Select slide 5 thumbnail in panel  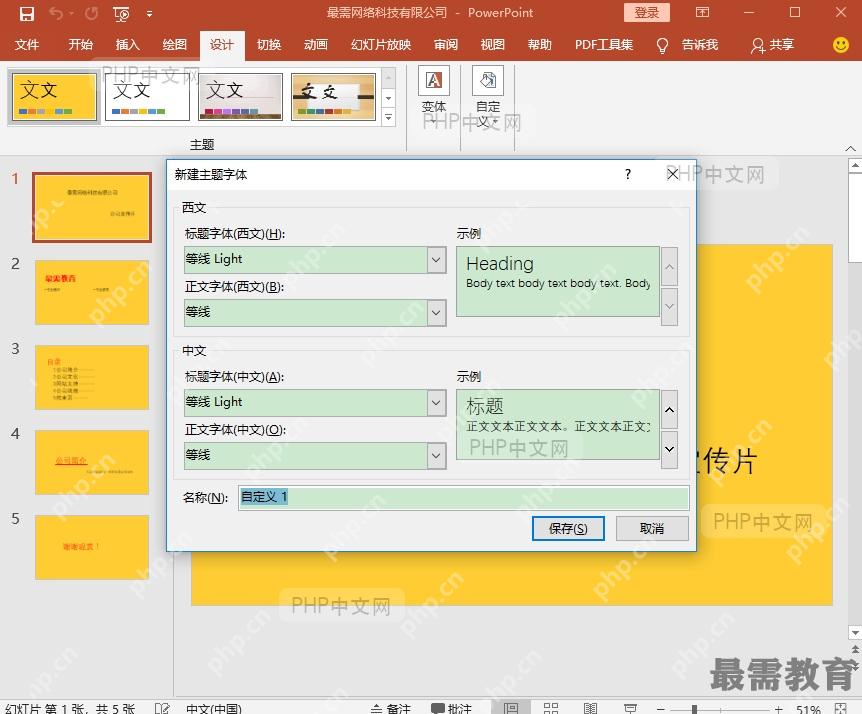(x=92, y=547)
